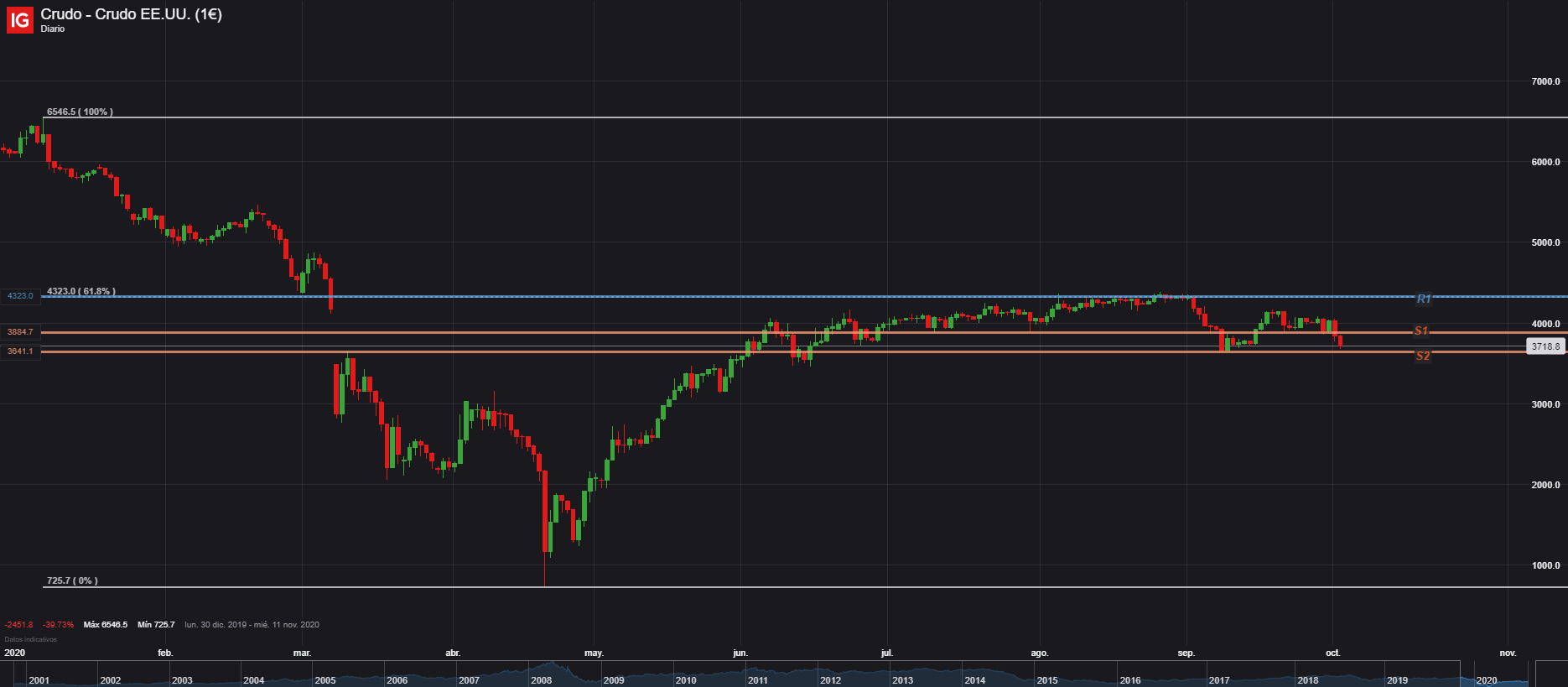Click the Mín 725.7 statistic
1568x687 pixels.
point(156,625)
